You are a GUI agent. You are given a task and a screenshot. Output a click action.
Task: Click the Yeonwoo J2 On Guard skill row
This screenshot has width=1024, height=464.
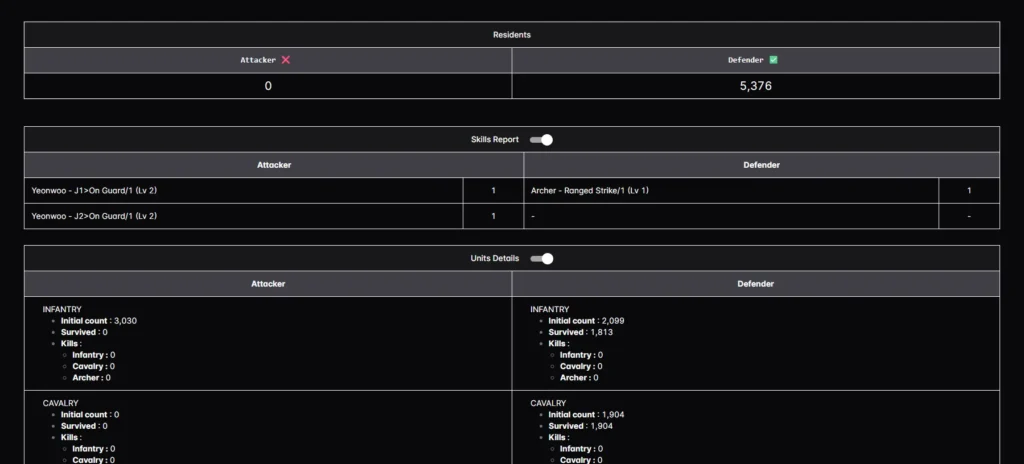click(x=95, y=216)
